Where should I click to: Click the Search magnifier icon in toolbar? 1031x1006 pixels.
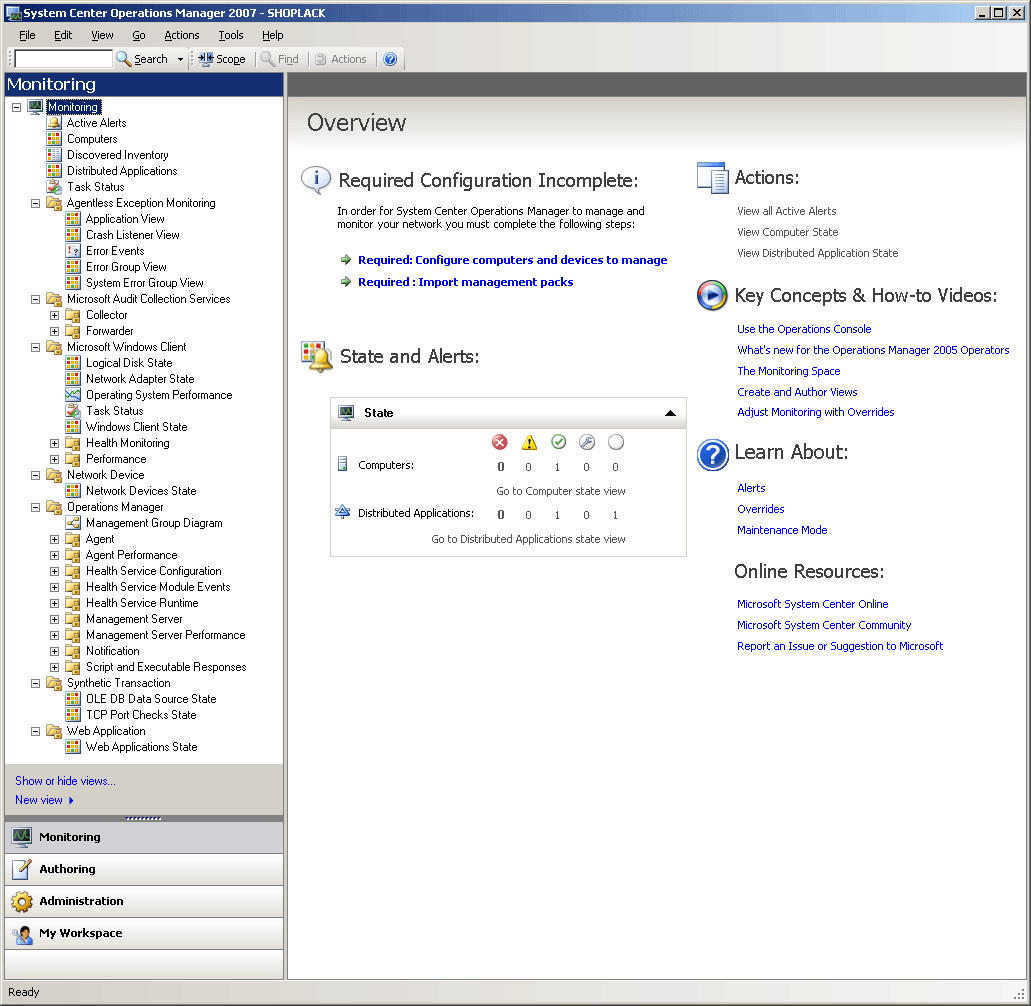coord(123,59)
